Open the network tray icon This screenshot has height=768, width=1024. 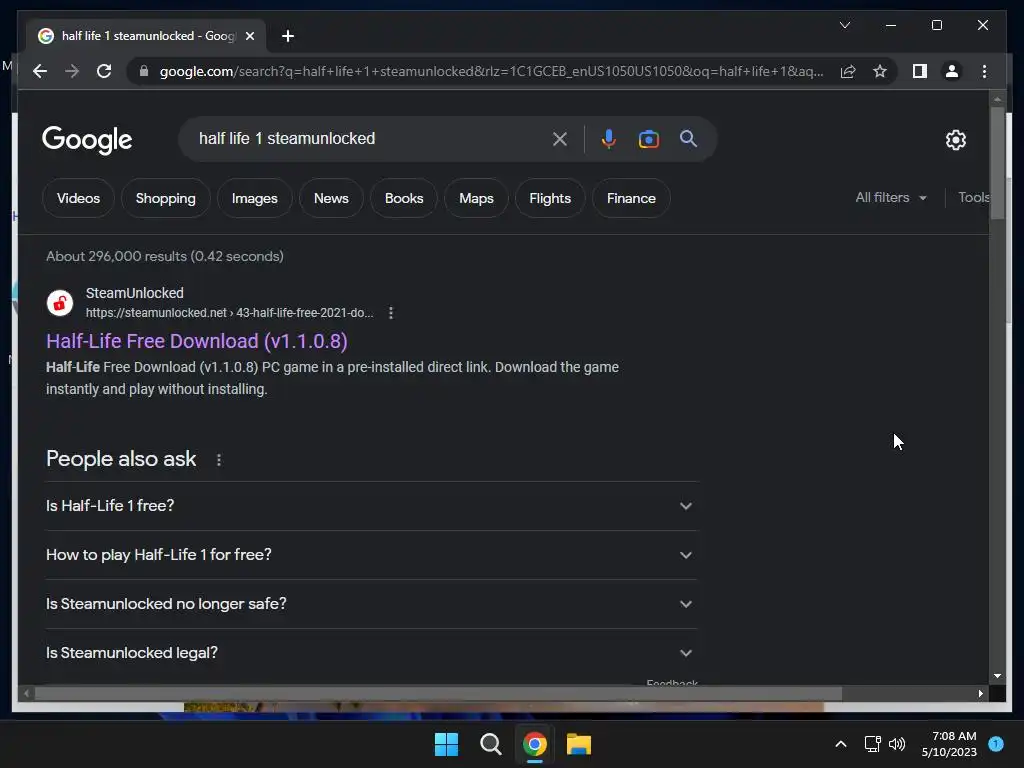click(872, 744)
